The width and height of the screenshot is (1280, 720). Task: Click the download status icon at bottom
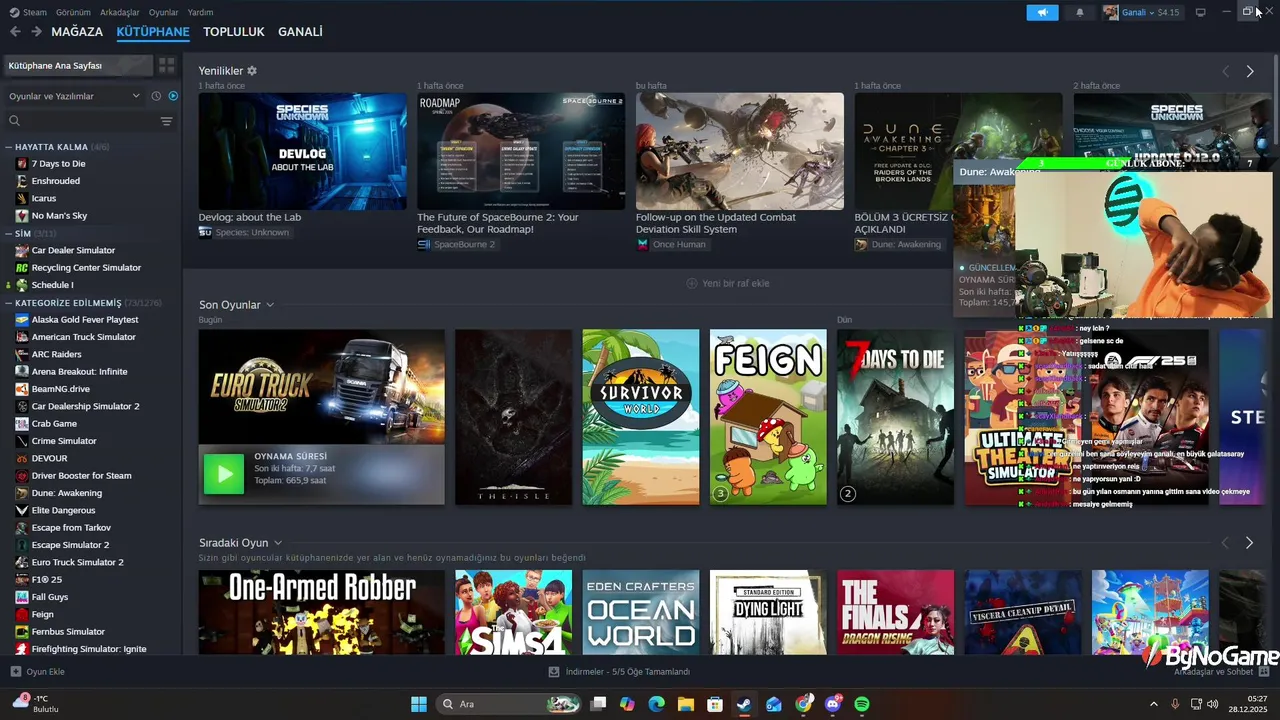pos(554,672)
